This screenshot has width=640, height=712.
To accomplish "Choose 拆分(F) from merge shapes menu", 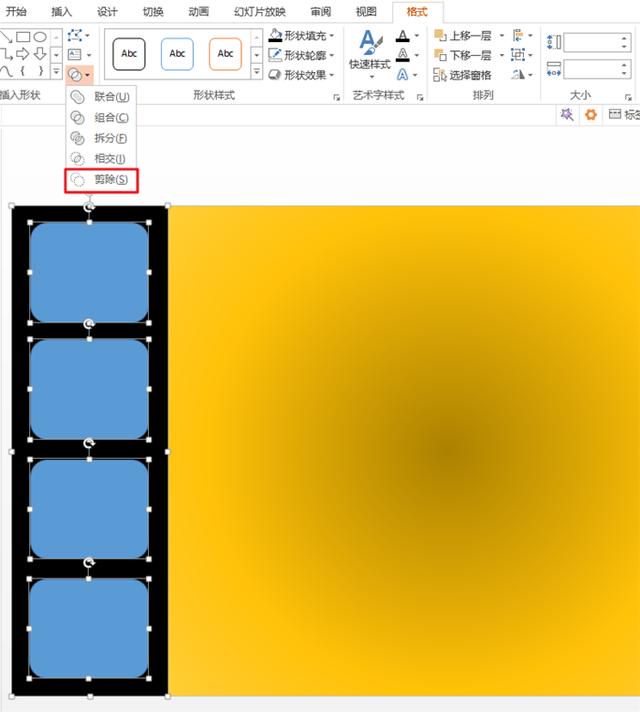I will click(101, 138).
